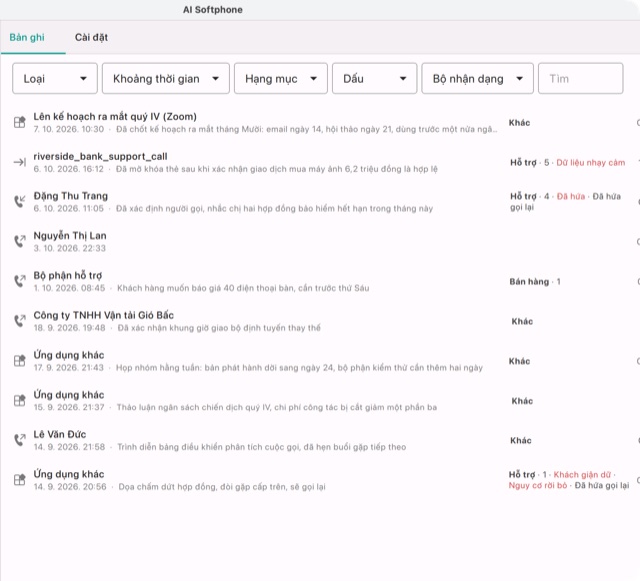
Task: Open Đặng Thu Trang call record
Action: click(x=320, y=202)
